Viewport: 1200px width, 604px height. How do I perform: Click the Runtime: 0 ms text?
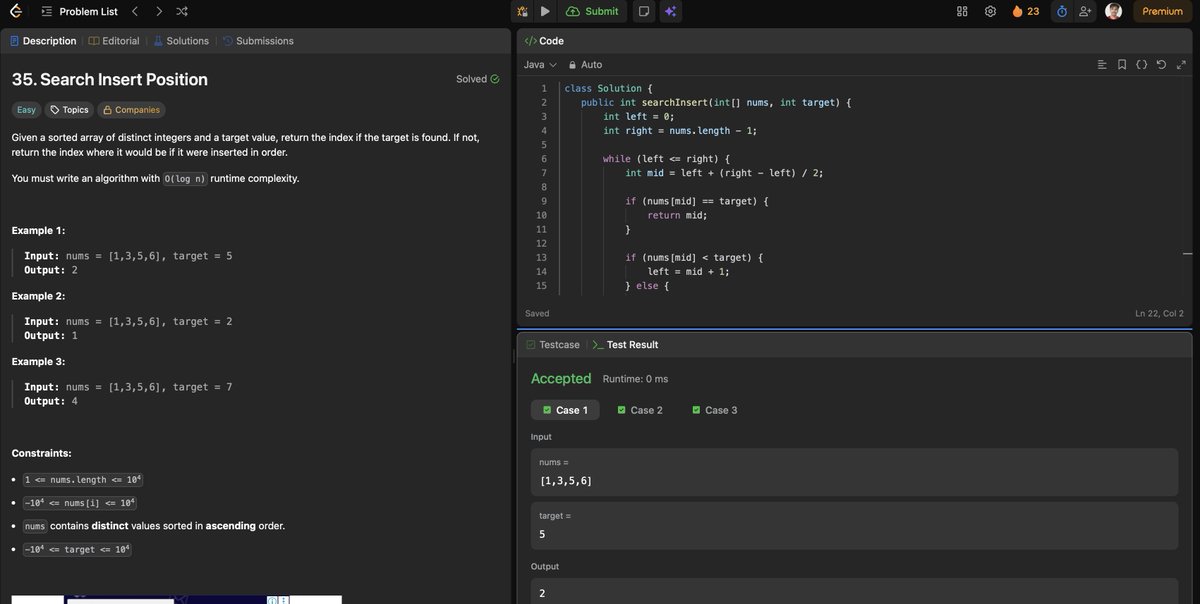[x=635, y=379]
